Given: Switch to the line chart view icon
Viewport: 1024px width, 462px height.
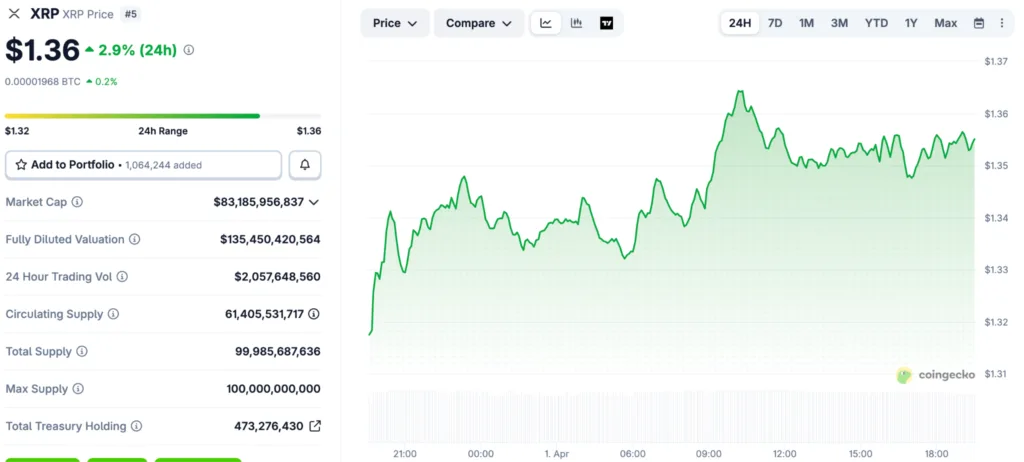Looking at the screenshot, I should [546, 23].
